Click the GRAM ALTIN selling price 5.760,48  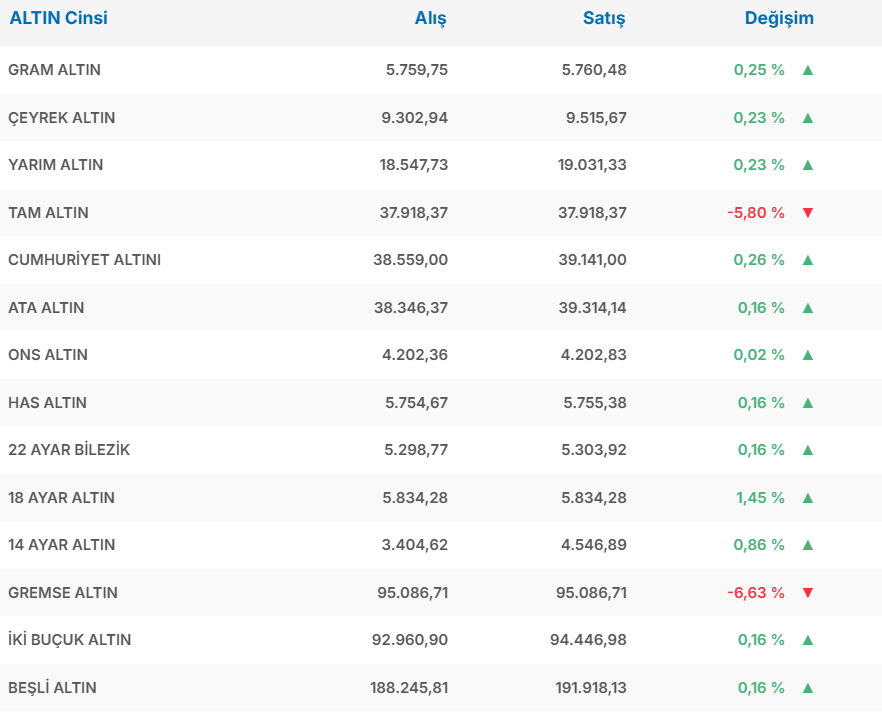(x=594, y=70)
